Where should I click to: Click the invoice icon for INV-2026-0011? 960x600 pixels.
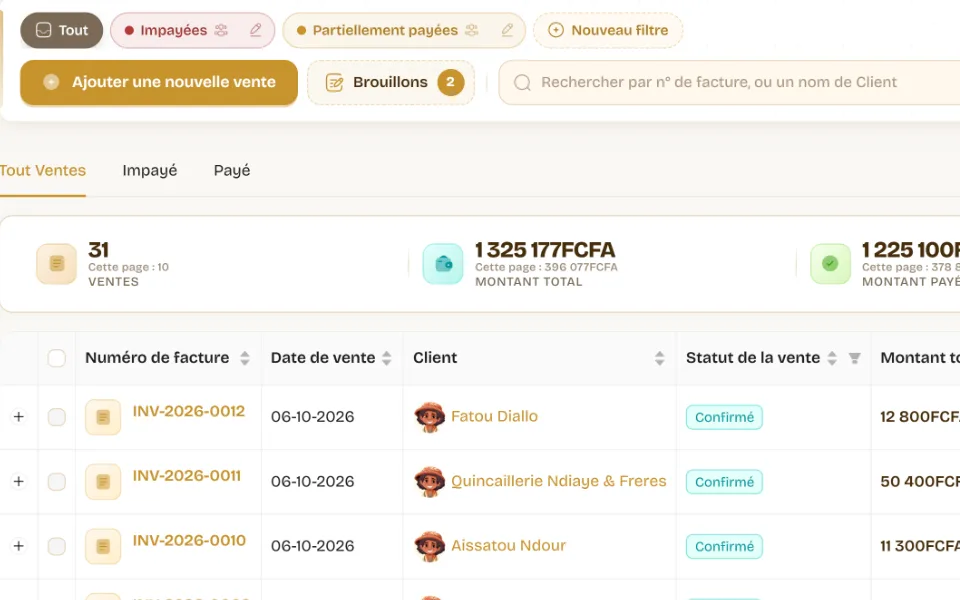[x=103, y=482]
